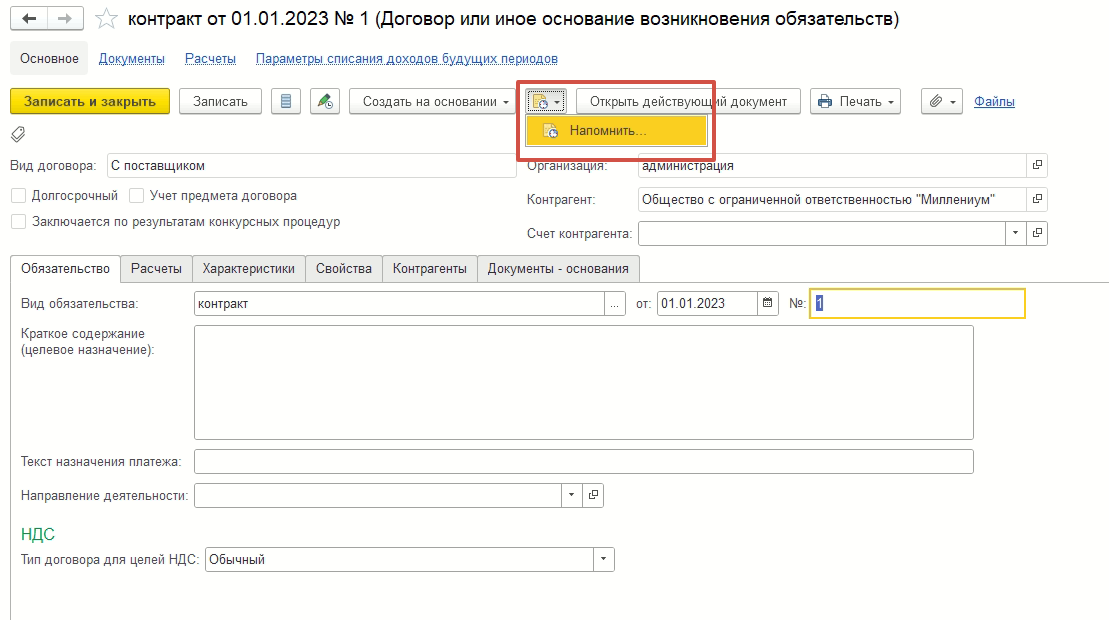Open the reminder icon dropdown button

pyautogui.click(x=545, y=102)
